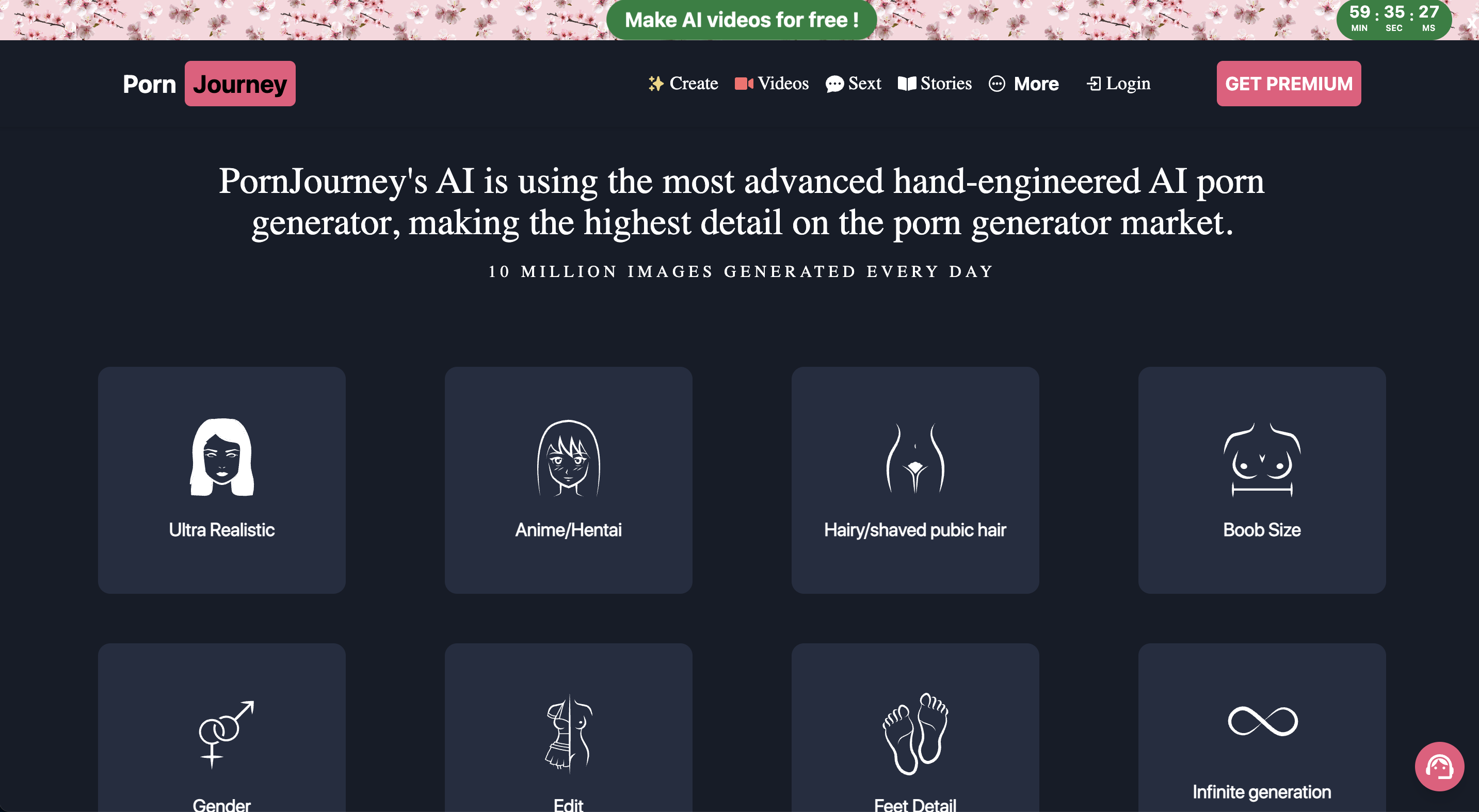
Task: Click the video camera icon beside Videos
Action: 744,84
